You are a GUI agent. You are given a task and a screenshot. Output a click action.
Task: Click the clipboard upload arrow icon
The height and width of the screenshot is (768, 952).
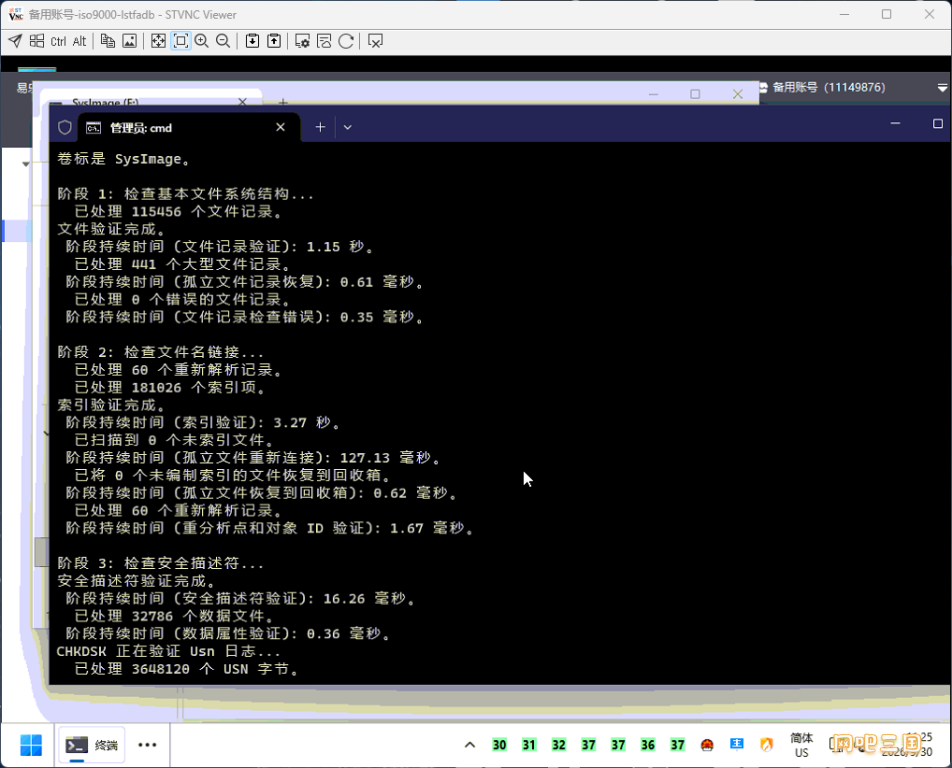pos(274,41)
